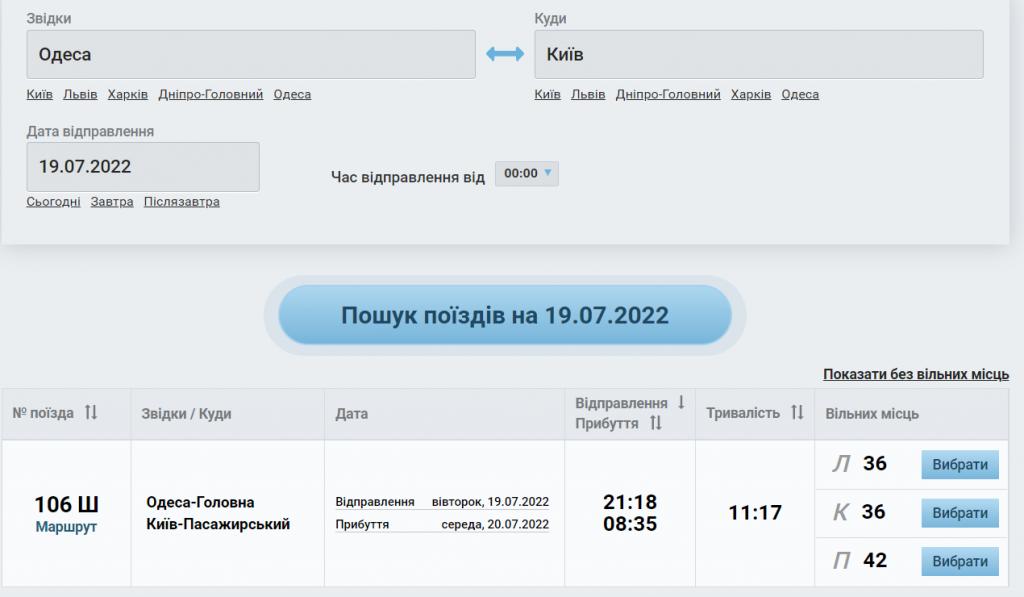Swap departure and destination stations arrow
Viewport: 1024px width, 597px height.
(505, 55)
